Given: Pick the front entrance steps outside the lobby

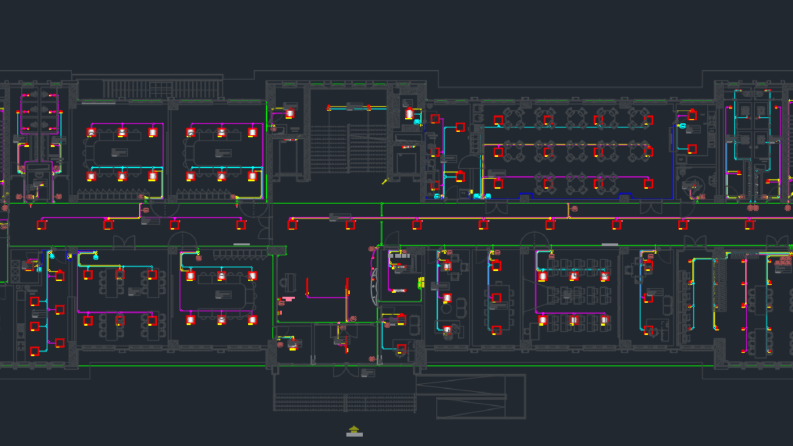Looking at the screenshot, I should pyautogui.click(x=345, y=403).
